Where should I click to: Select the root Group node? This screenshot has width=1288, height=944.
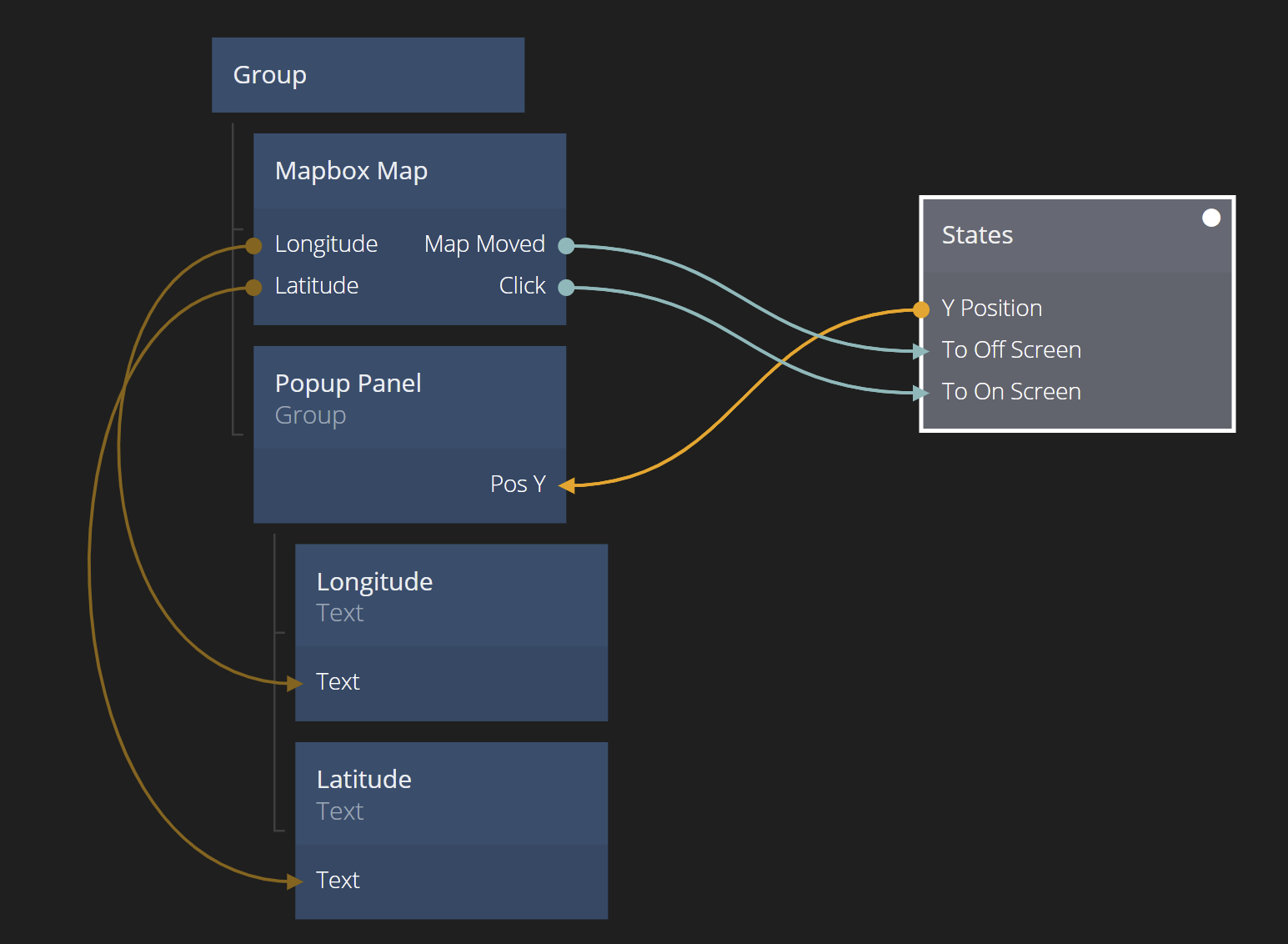click(x=367, y=75)
